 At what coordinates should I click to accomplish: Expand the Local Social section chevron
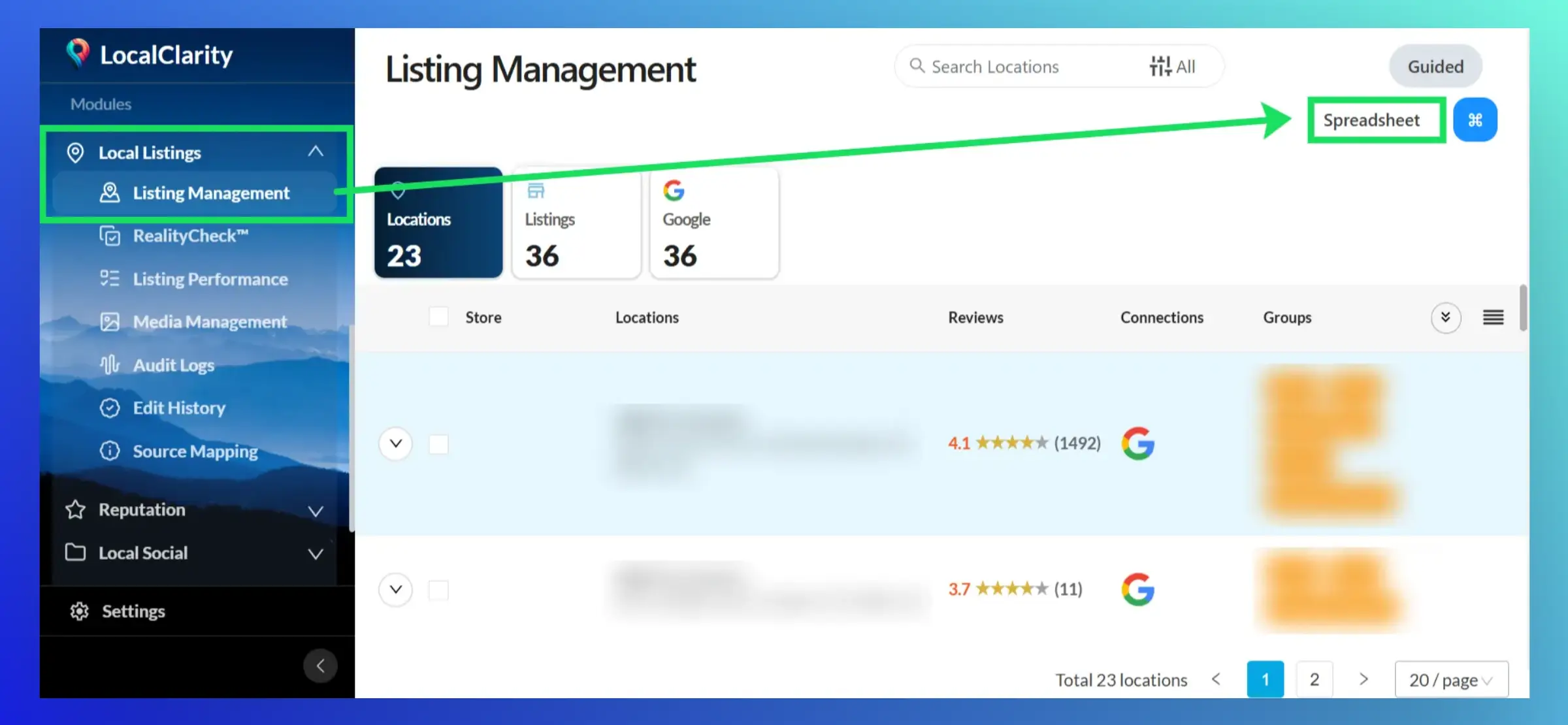click(x=316, y=554)
